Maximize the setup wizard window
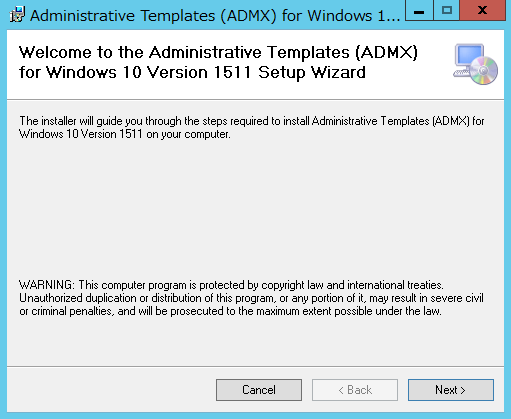The image size is (511, 419). pyautogui.click(x=447, y=10)
